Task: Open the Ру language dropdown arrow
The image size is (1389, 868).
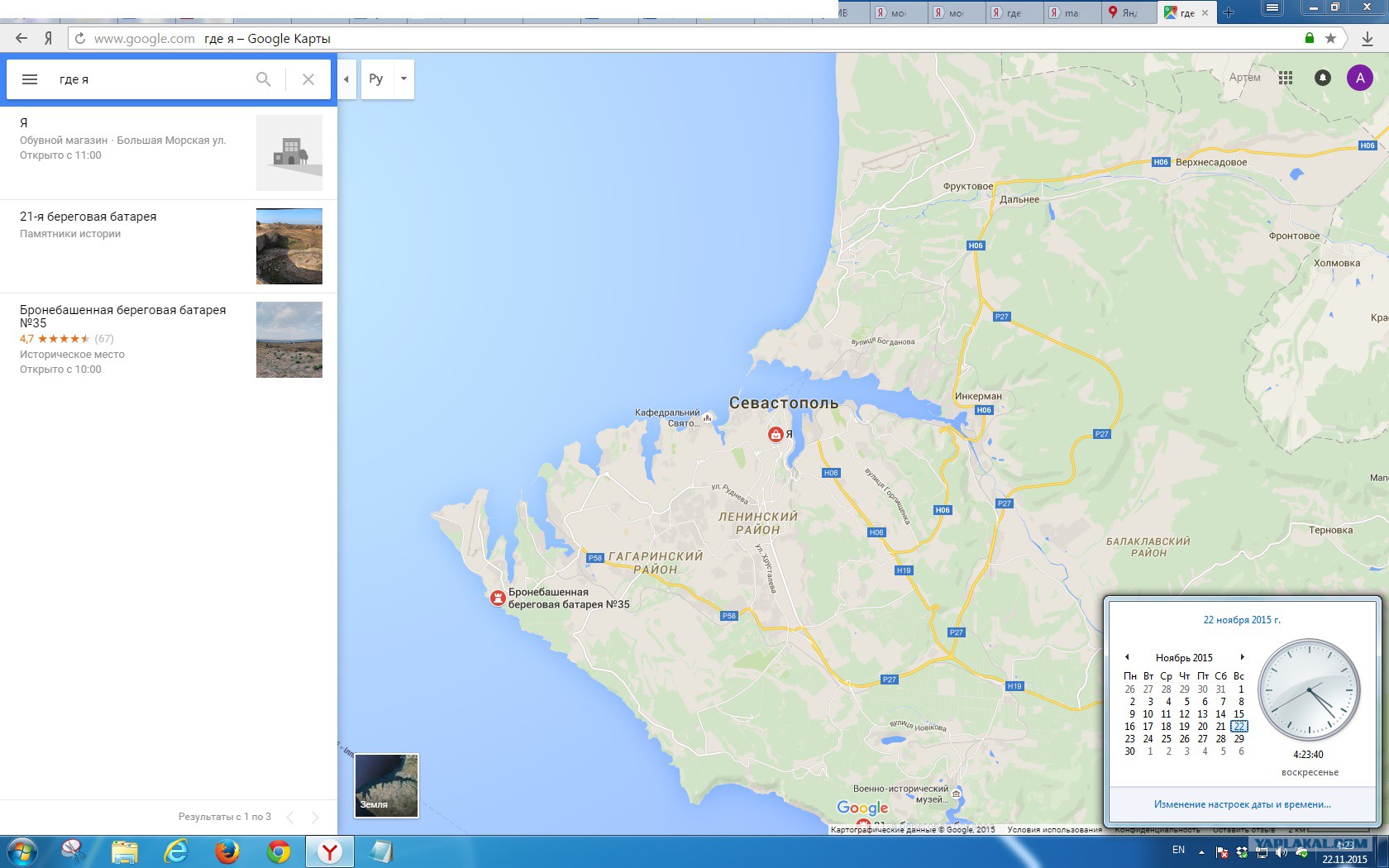Action: click(403, 79)
